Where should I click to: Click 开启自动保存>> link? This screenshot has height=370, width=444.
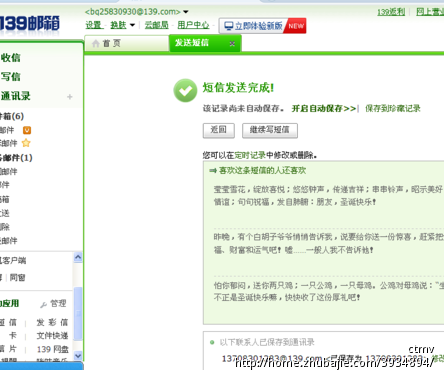[x=324, y=109]
